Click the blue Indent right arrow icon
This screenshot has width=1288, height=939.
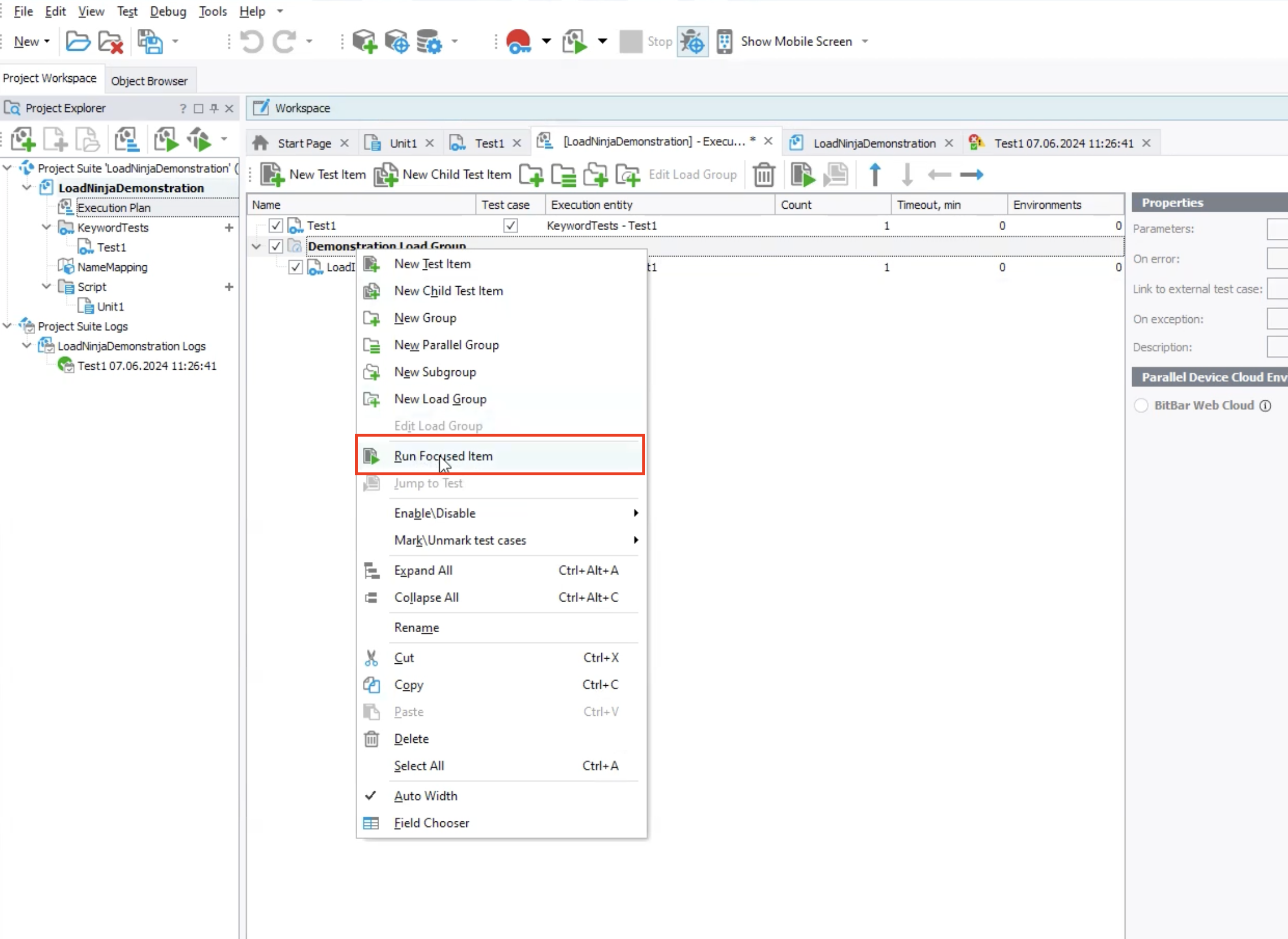click(971, 174)
